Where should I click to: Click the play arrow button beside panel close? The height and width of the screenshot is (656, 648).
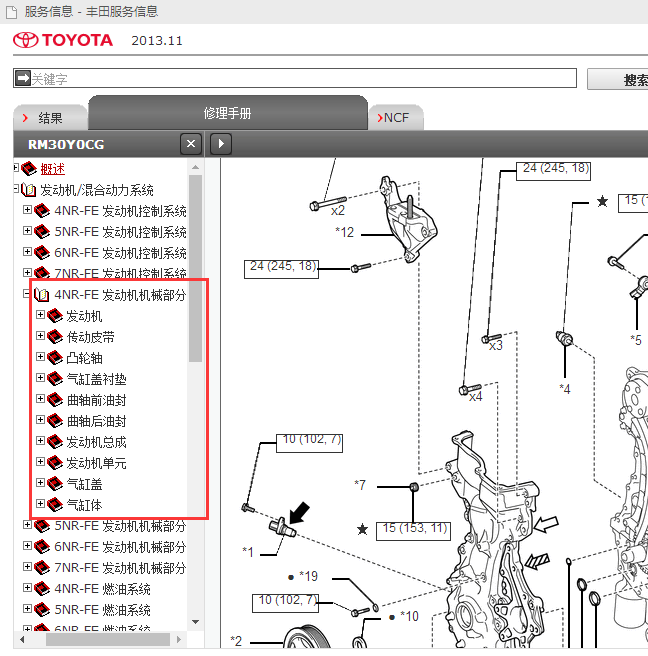(221, 144)
